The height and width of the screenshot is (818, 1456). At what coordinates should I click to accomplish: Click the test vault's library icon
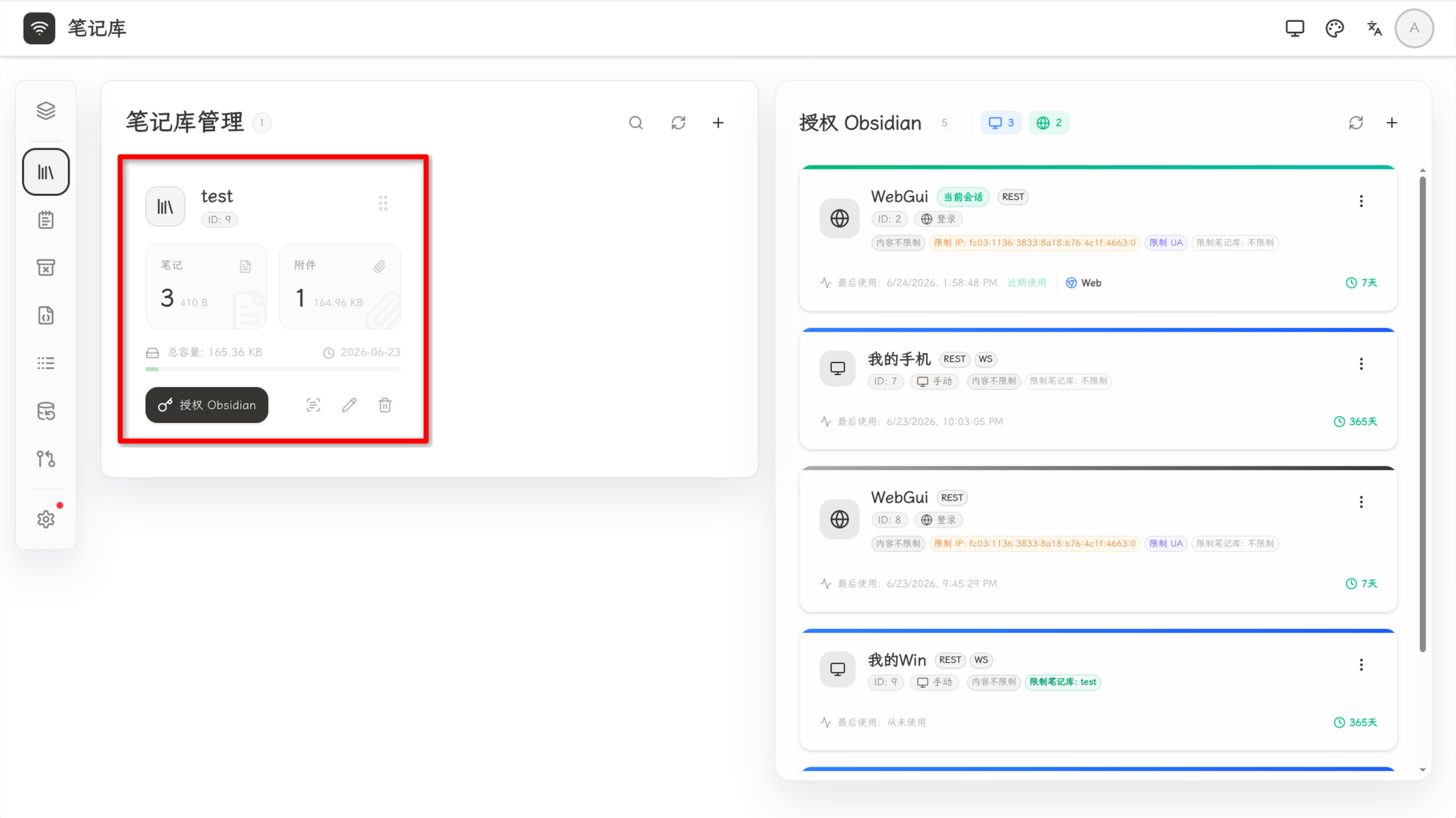click(165, 206)
